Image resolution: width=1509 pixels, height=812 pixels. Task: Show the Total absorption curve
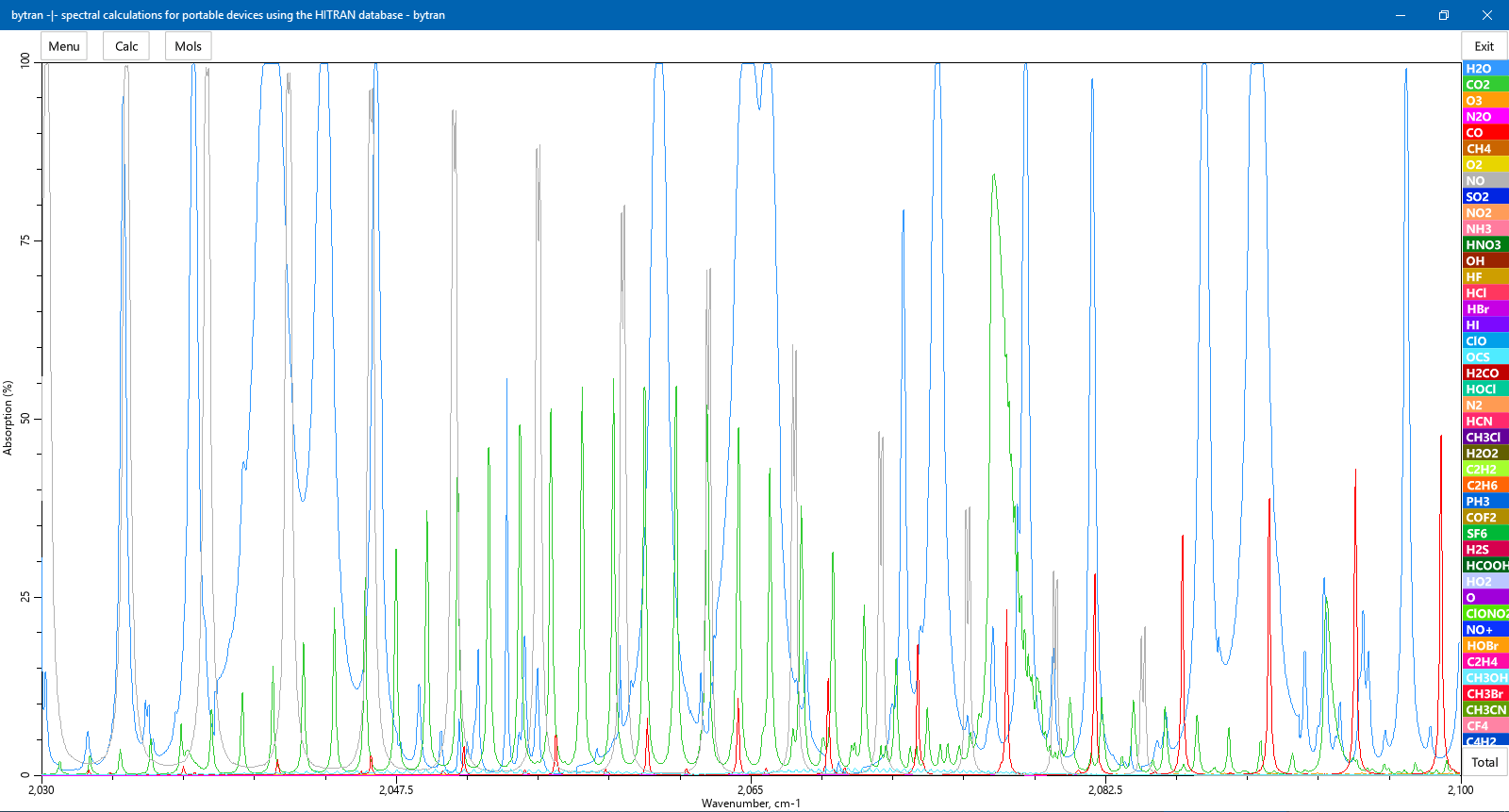[x=1484, y=762]
